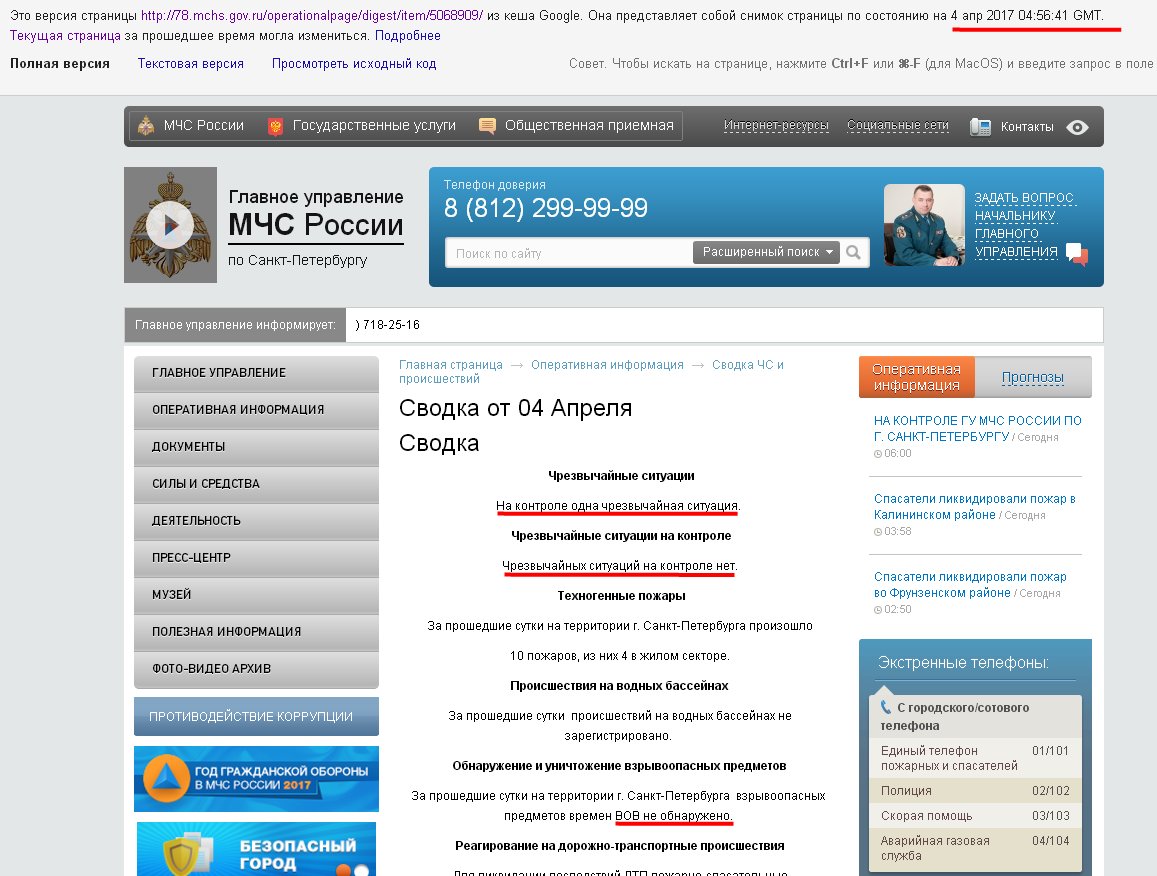This screenshot has width=1157, height=876.
Task: Open На контроле ГУ МЧС России news link
Action: tap(977, 428)
